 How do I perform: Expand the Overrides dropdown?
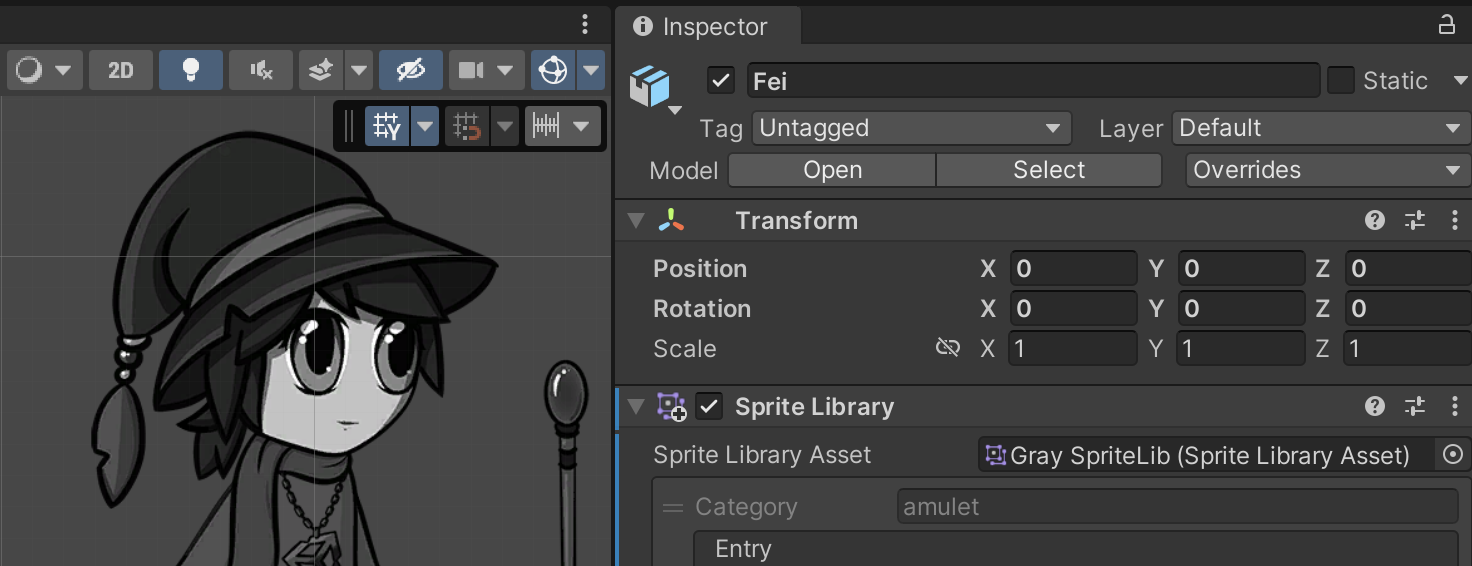coord(1327,170)
